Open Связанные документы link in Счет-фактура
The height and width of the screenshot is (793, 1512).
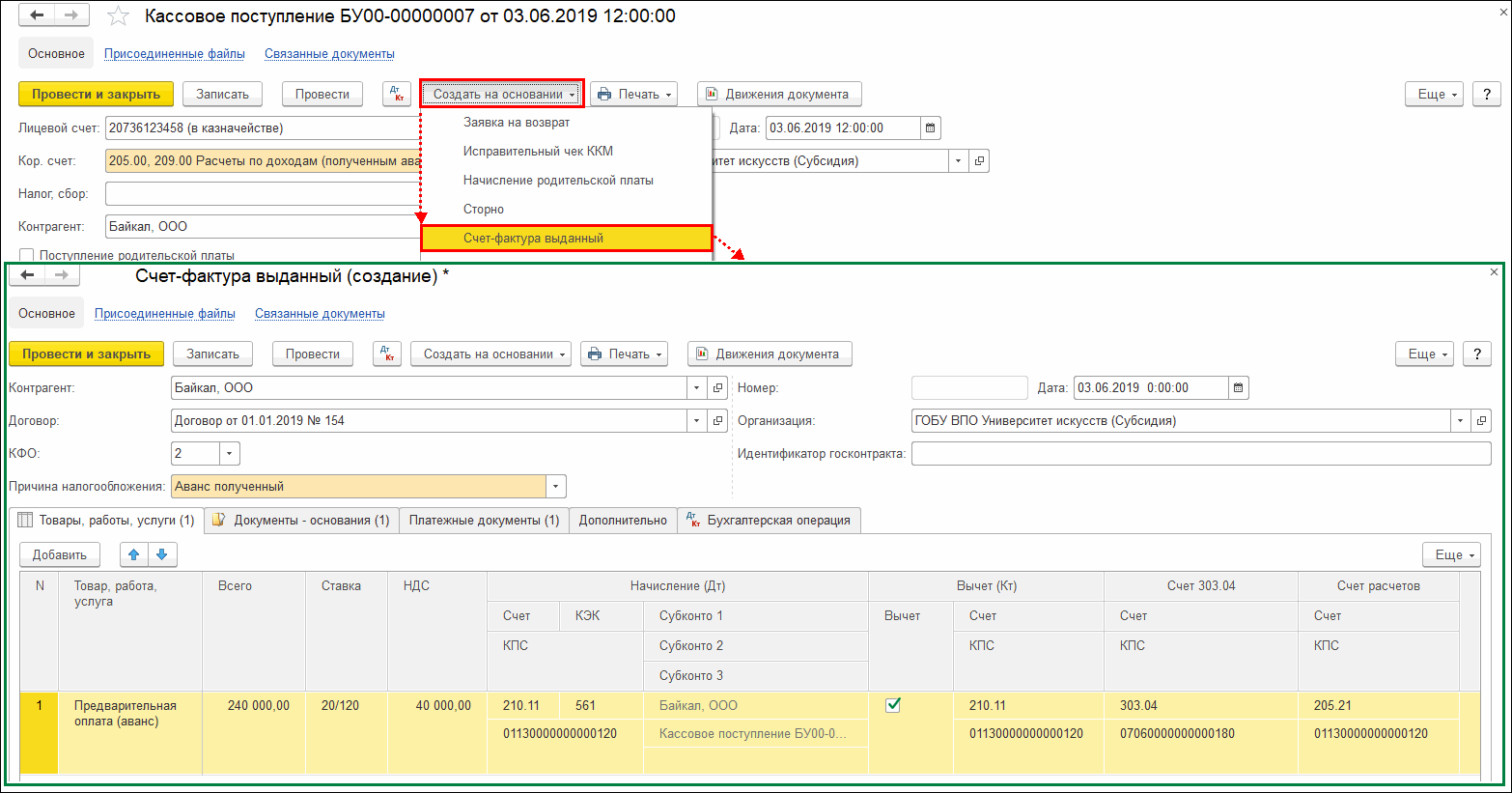pos(320,313)
